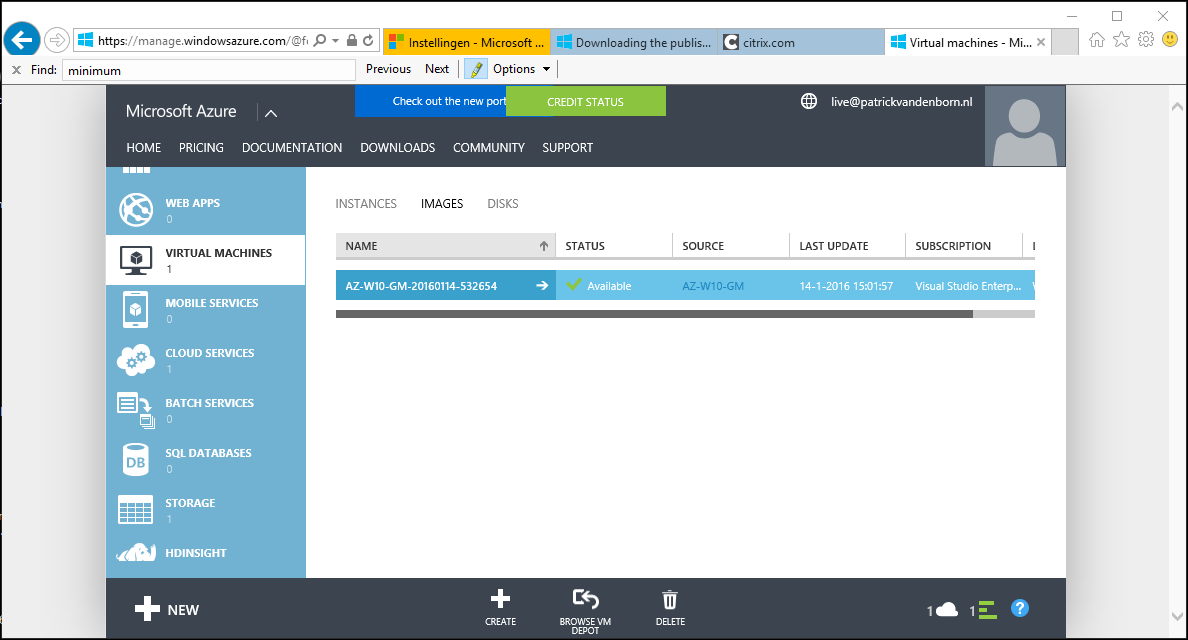The width and height of the screenshot is (1188, 640).
Task: Open the AZ-W10-GM source link
Action: tap(713, 286)
